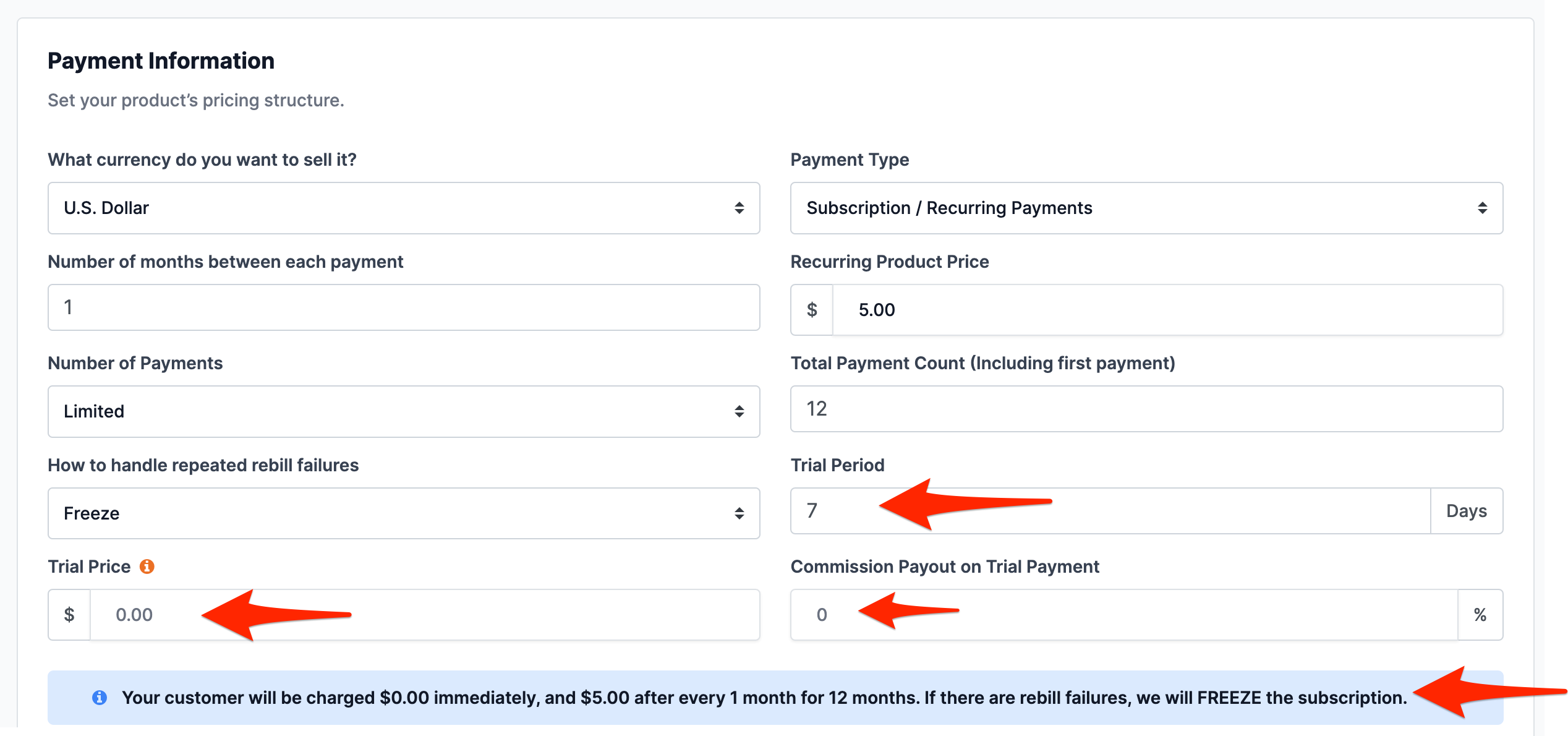
Task: Click the Days unit label
Action: pos(1466,511)
